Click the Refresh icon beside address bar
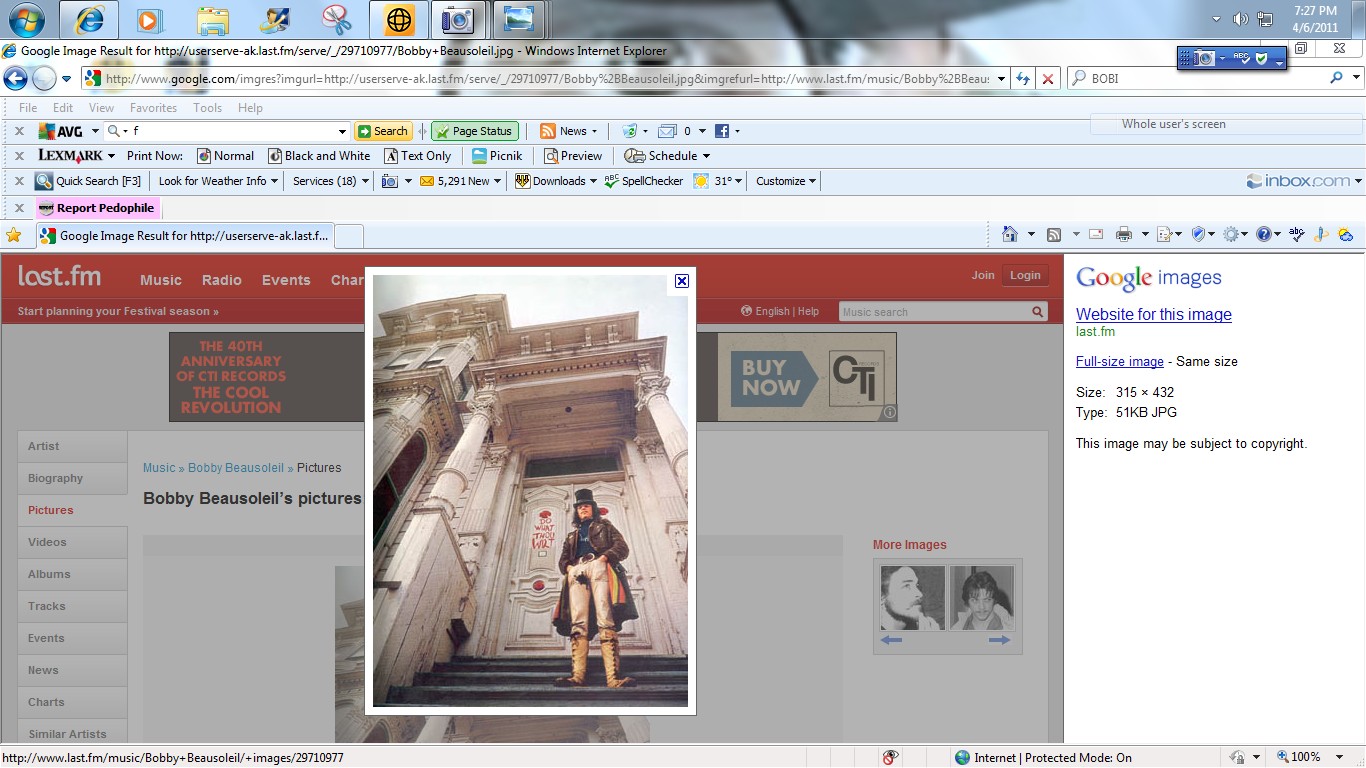The height and width of the screenshot is (768, 1366). [x=1022, y=79]
